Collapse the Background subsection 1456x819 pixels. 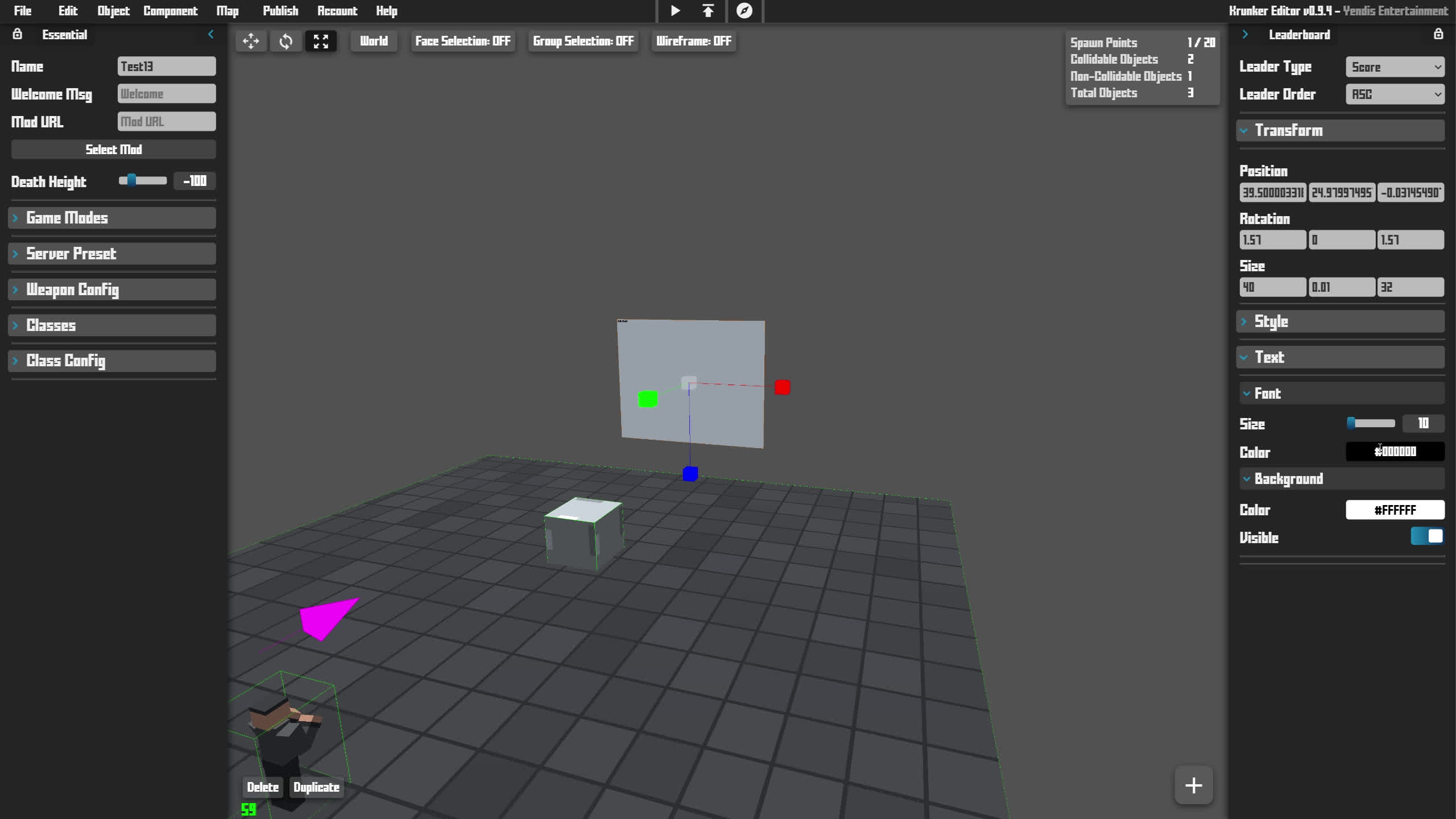point(1342,479)
